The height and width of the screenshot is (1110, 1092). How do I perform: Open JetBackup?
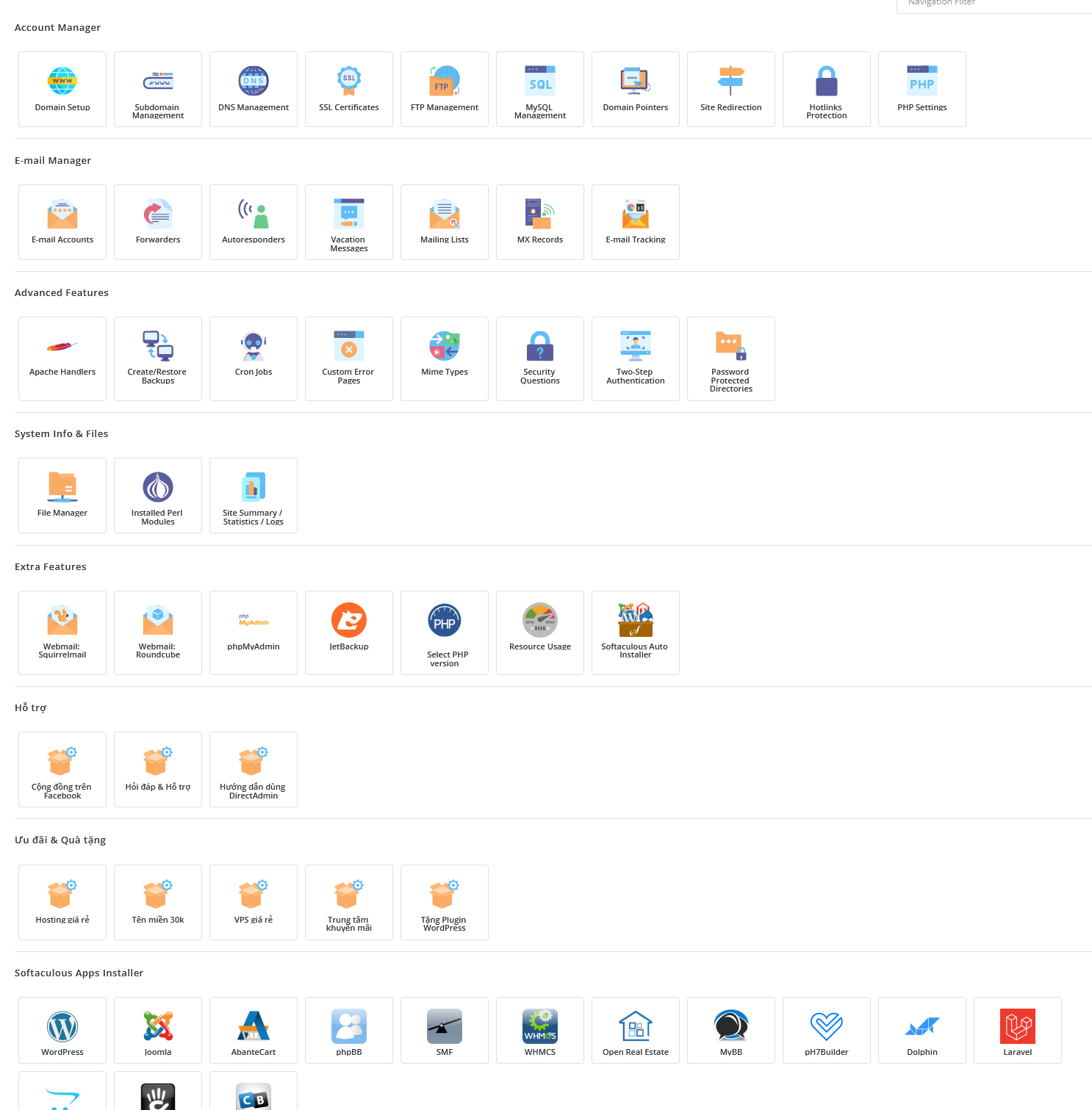pos(349,633)
